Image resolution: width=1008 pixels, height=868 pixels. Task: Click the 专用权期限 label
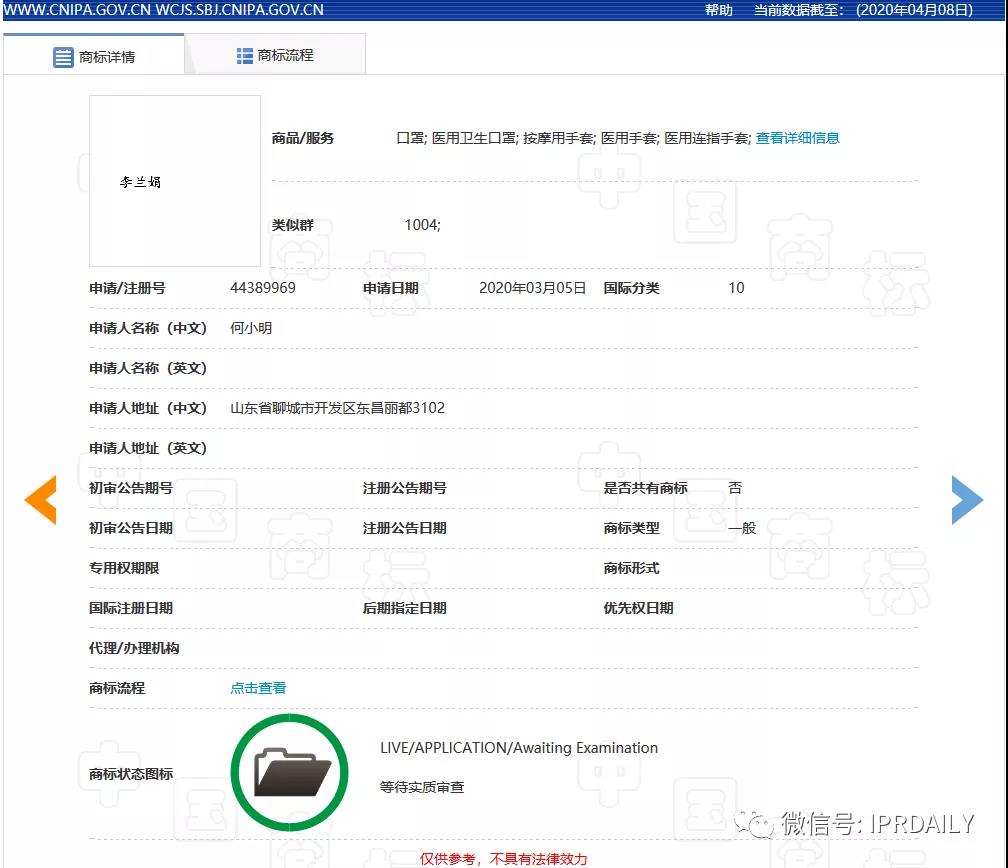tap(124, 568)
